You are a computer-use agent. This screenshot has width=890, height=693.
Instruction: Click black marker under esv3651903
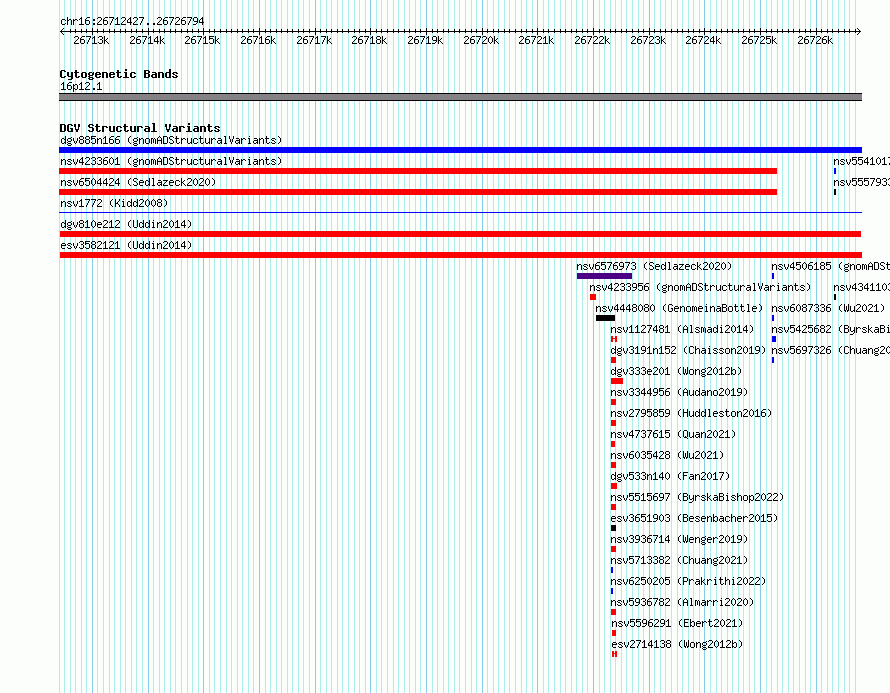[x=614, y=528]
